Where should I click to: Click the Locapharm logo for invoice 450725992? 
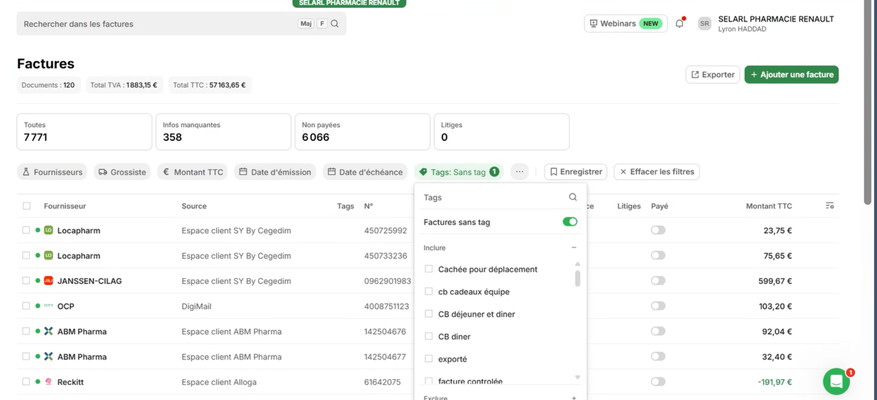[x=48, y=230]
